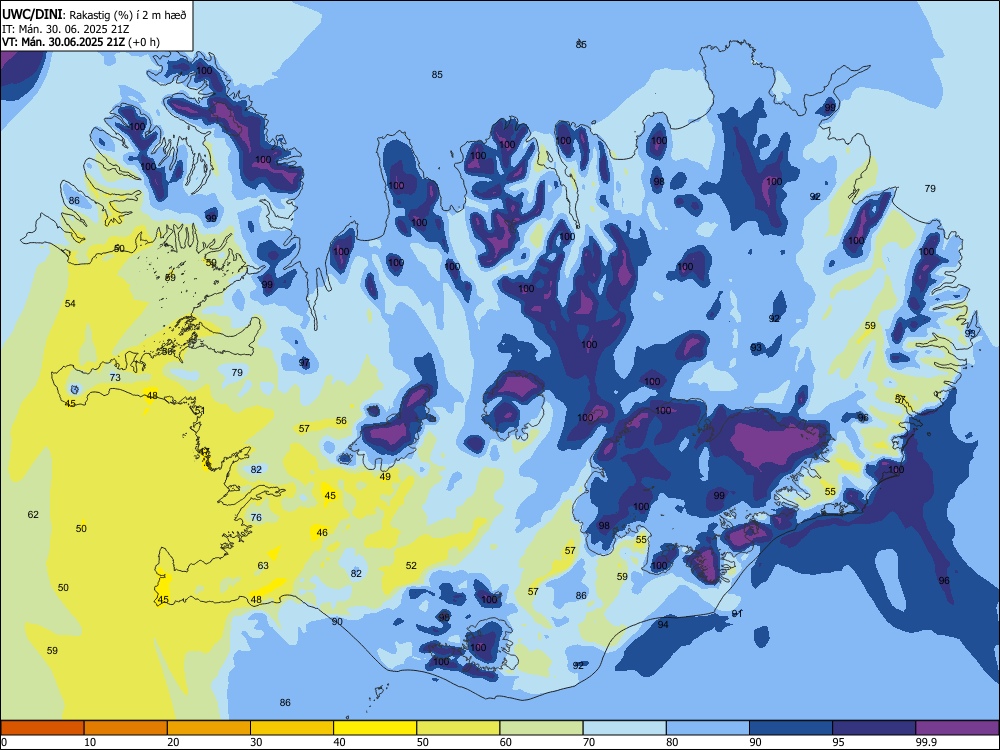
Task: Click the 'Rakastig (%) í 2 m hæð' label
Action: coord(128,15)
